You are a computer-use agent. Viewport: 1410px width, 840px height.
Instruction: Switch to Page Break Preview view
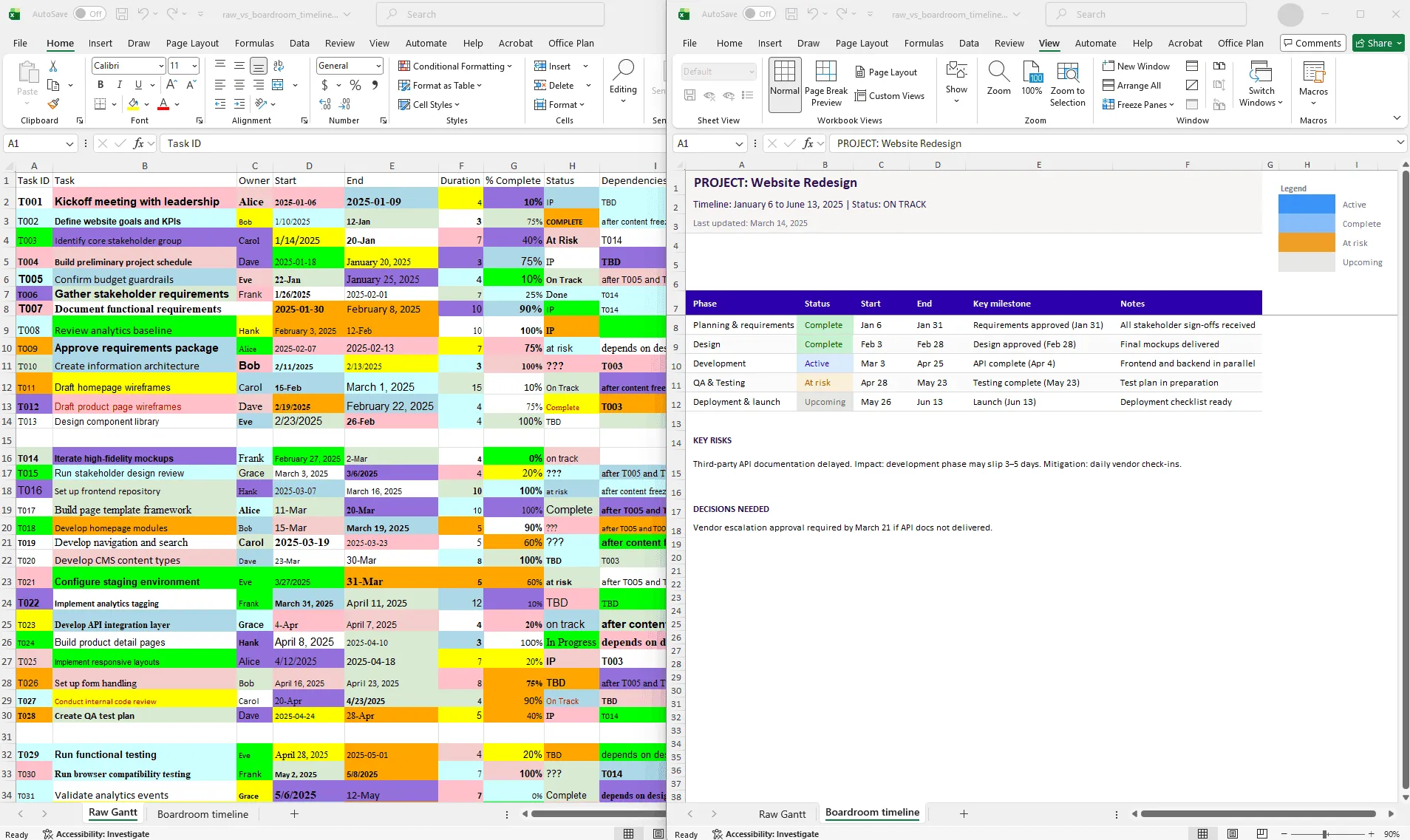click(x=825, y=83)
